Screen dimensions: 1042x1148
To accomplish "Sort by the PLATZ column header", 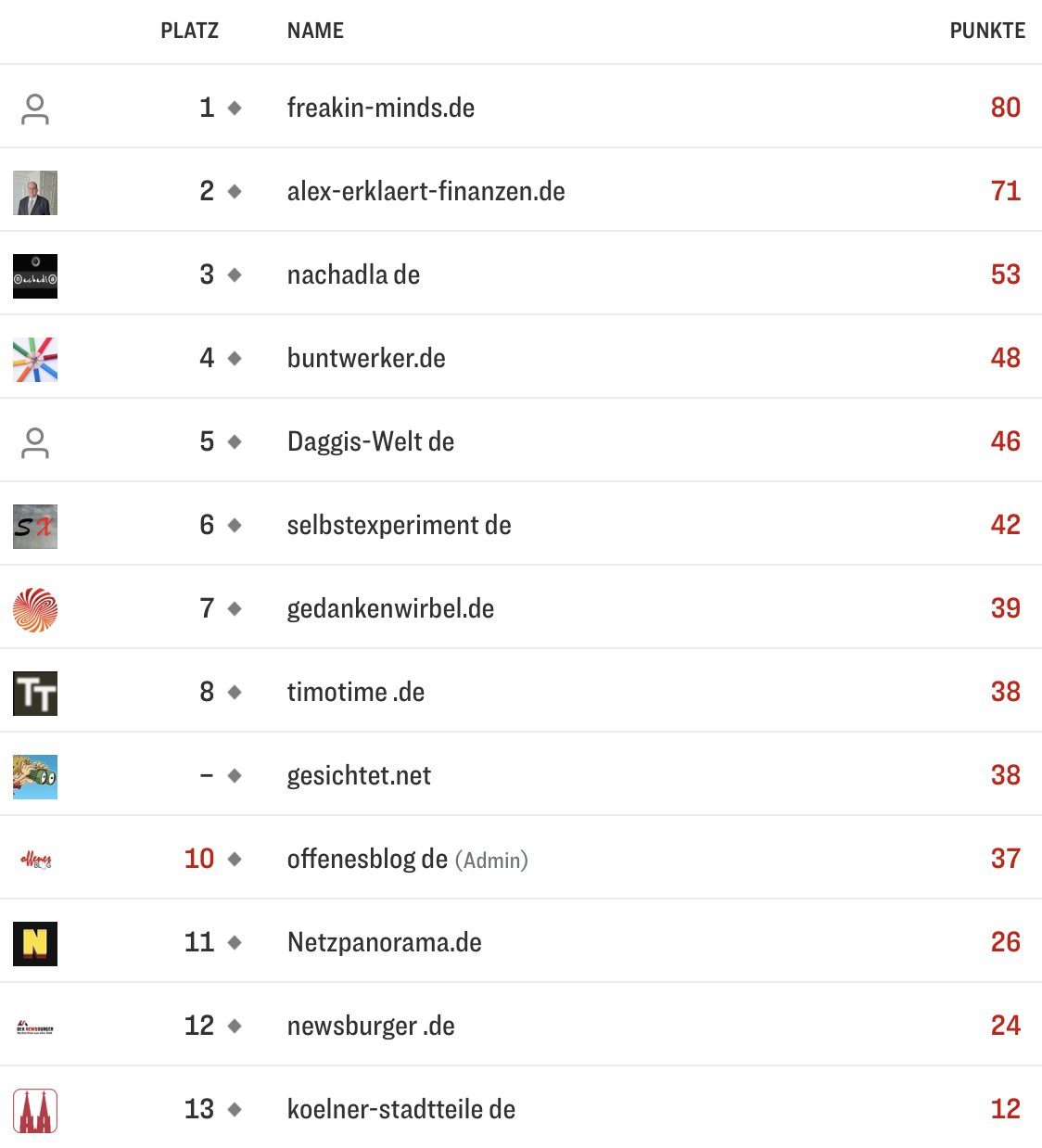I will [x=190, y=31].
